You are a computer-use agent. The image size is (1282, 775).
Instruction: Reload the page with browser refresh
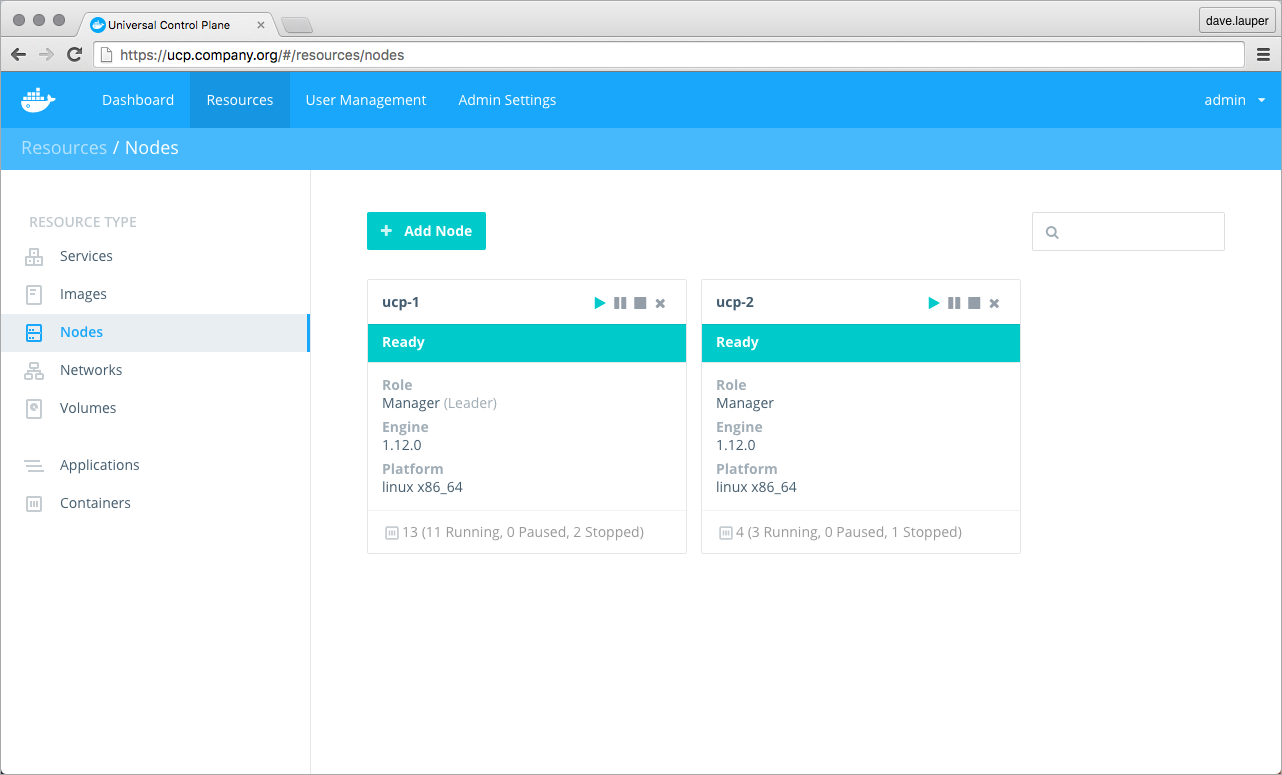click(74, 55)
